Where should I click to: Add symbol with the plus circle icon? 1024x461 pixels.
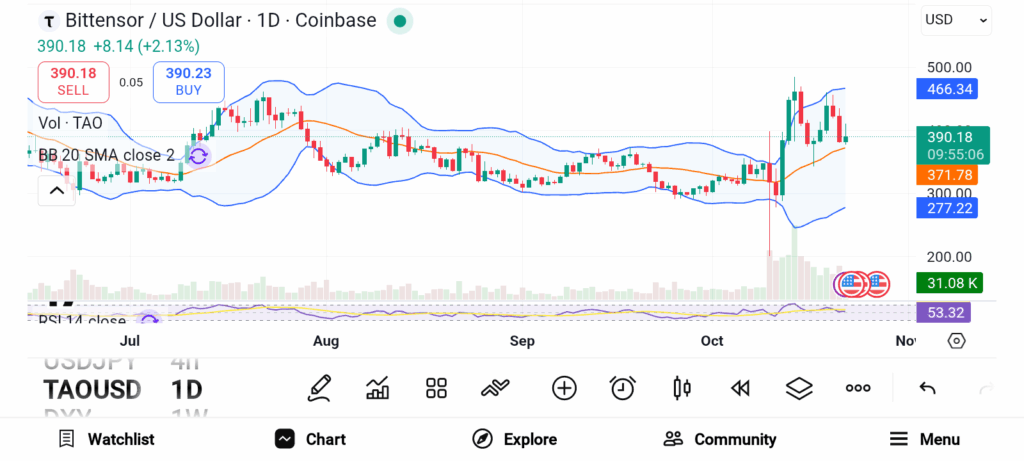coord(564,388)
